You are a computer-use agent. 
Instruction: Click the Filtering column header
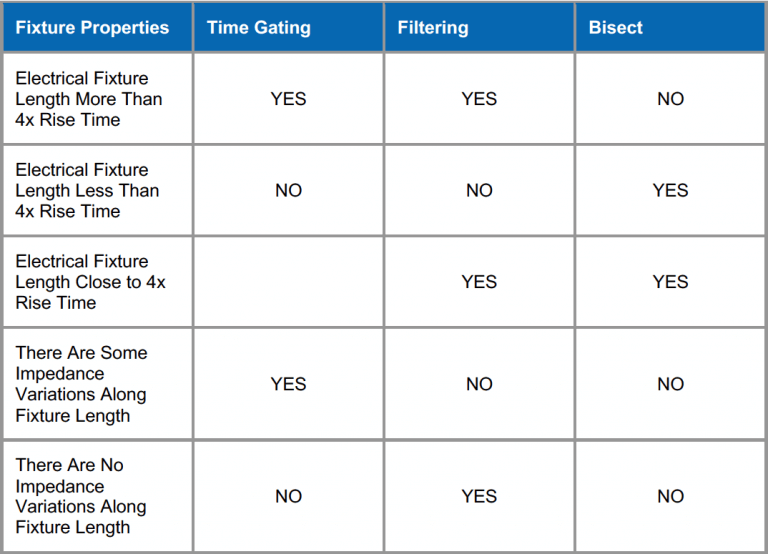point(433,27)
